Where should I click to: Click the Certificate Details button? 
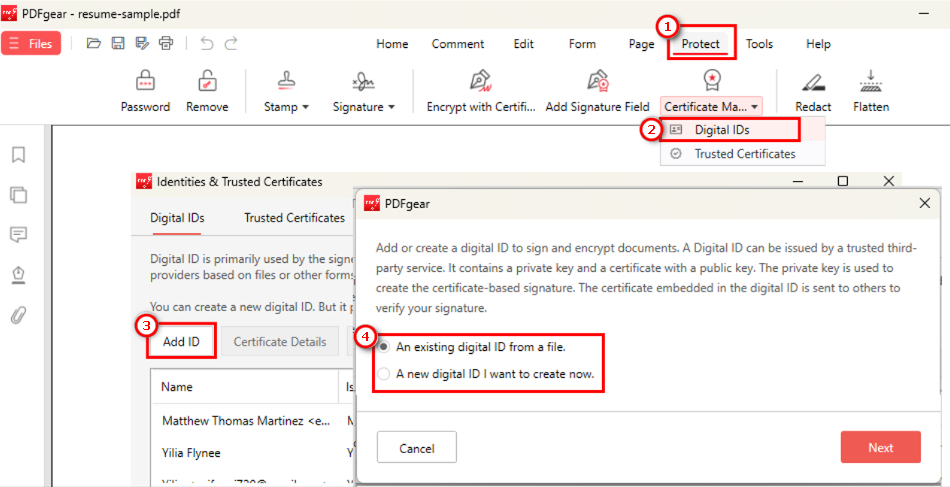point(280,342)
